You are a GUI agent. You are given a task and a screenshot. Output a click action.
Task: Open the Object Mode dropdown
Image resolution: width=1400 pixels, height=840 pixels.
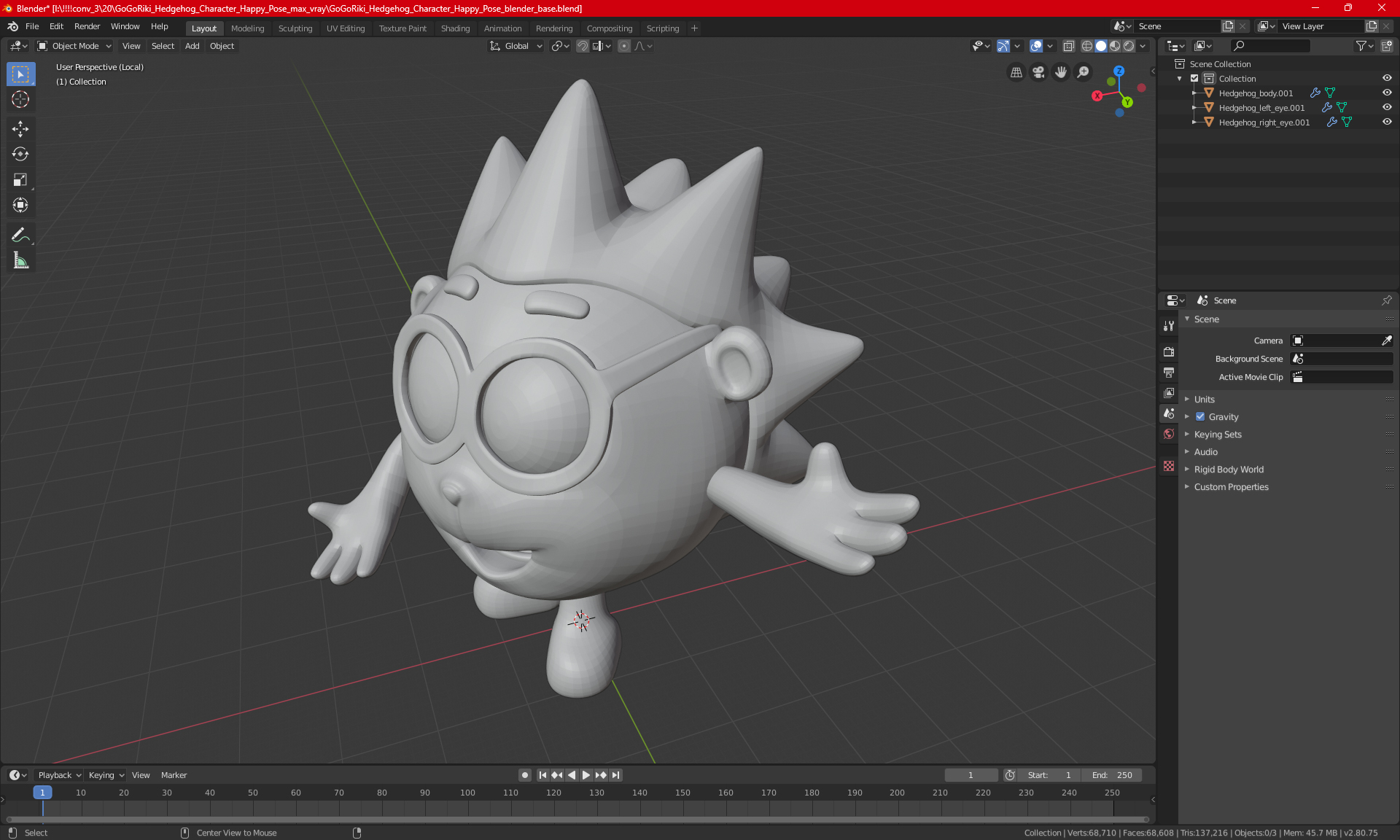pos(74,46)
